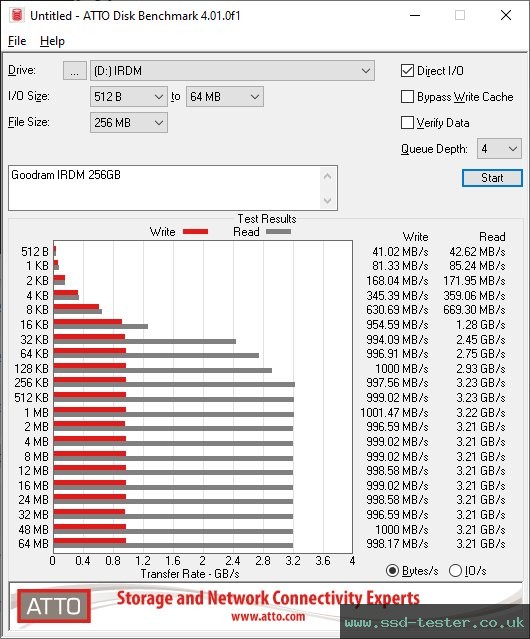Click the 41.02 MB/s write result
530x639 pixels.
click(x=400, y=252)
